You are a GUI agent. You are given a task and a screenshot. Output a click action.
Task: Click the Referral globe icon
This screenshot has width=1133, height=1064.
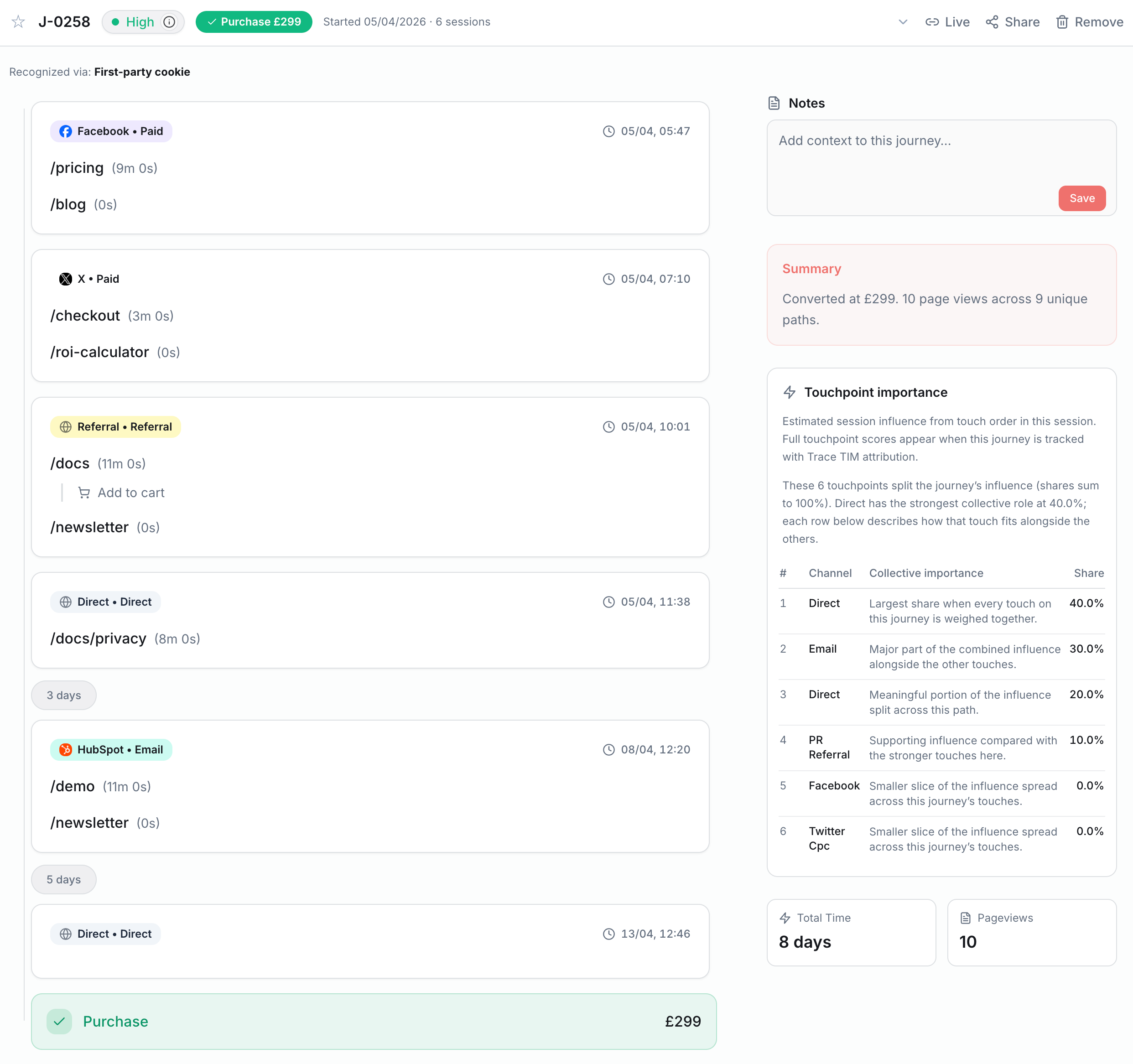(66, 427)
